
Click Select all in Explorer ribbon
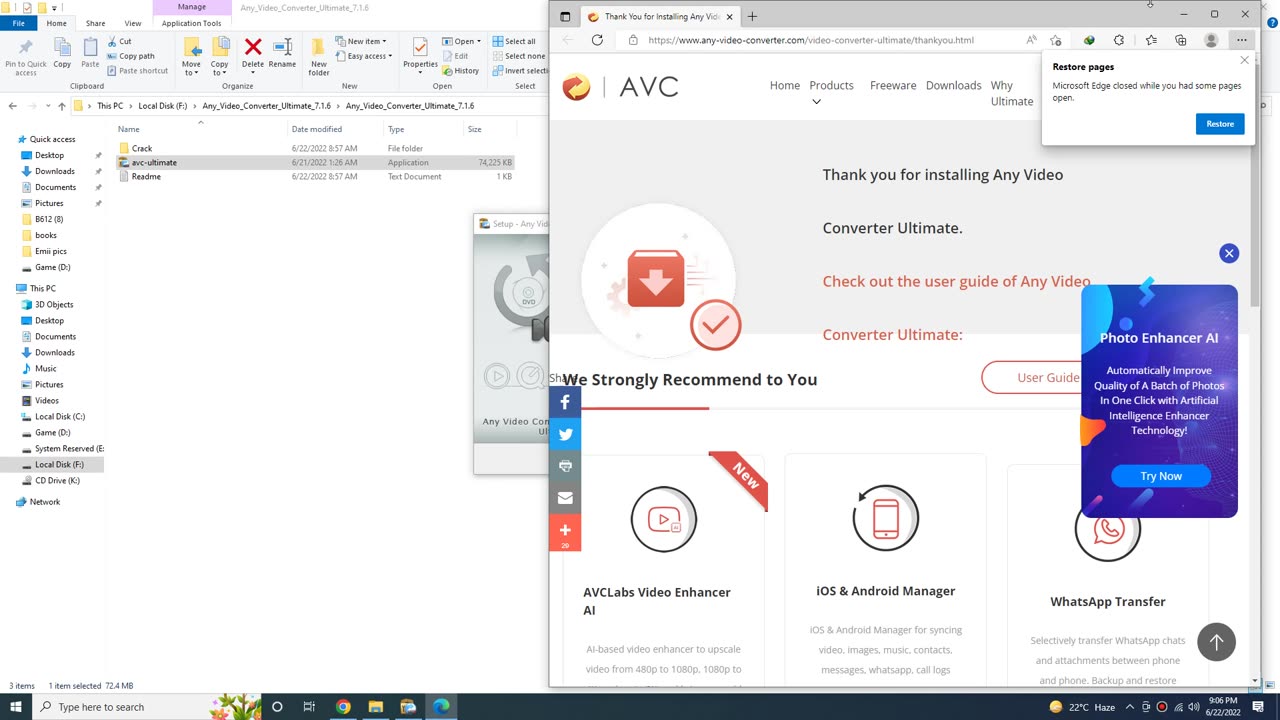pos(514,41)
